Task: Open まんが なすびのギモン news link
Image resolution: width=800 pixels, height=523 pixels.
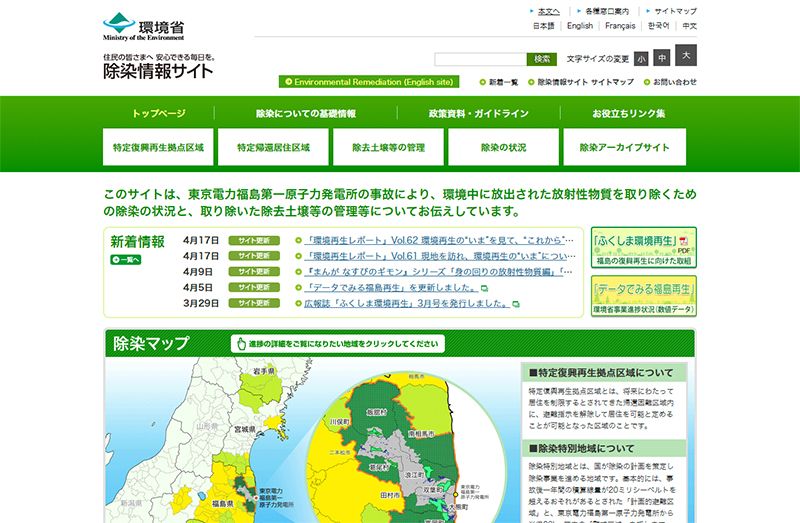Action: click(439, 272)
